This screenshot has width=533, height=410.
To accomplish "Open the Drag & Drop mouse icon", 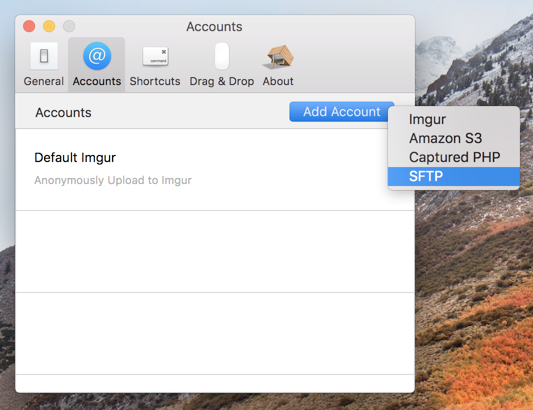I will pyautogui.click(x=222, y=56).
